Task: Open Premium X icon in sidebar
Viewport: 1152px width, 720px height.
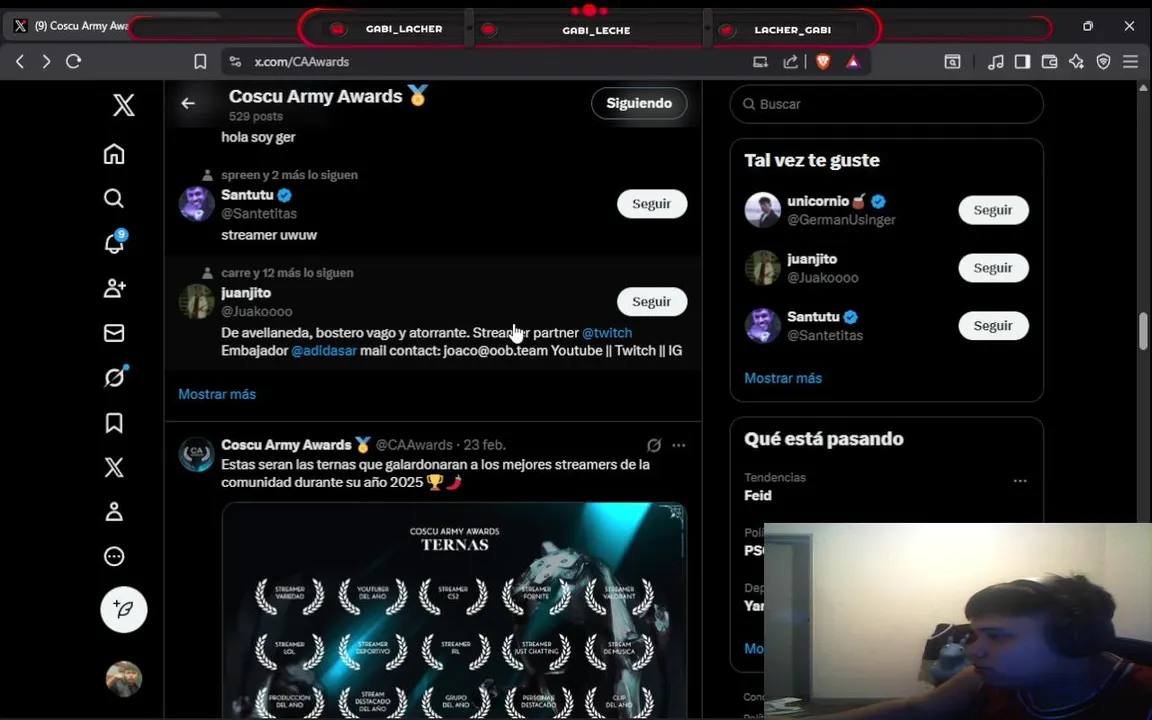Action: 114,467
